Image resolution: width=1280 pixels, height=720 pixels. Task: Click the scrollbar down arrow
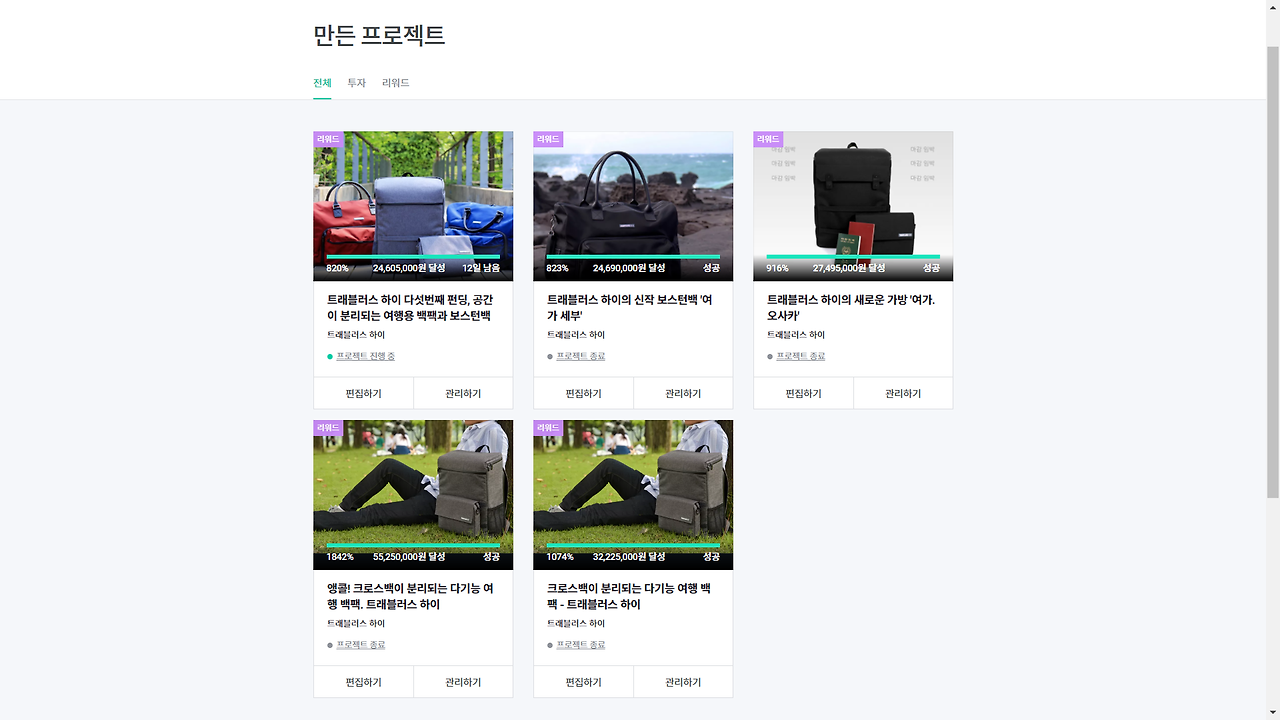tap(1273, 712)
